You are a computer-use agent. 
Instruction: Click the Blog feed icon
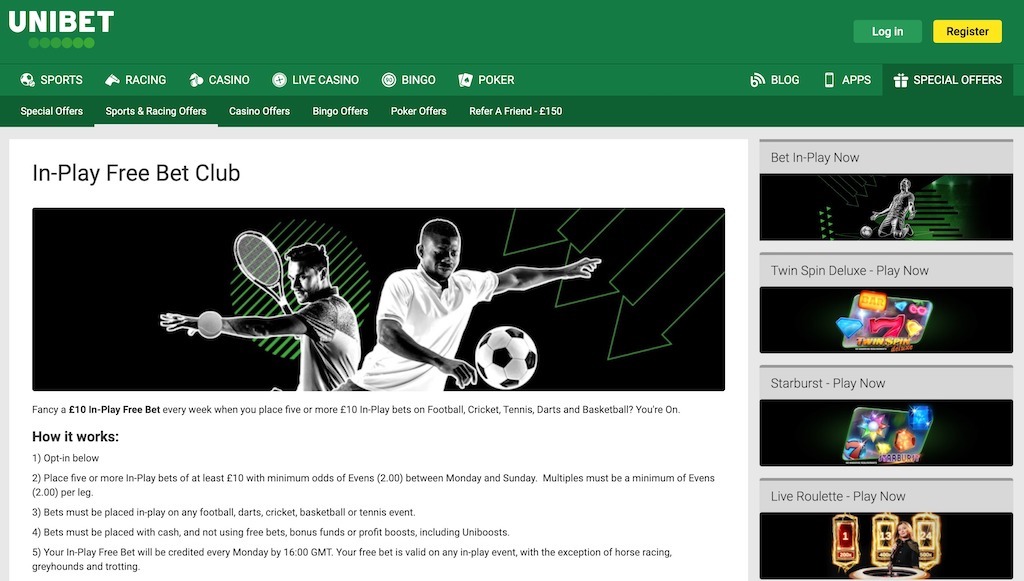[x=758, y=80]
